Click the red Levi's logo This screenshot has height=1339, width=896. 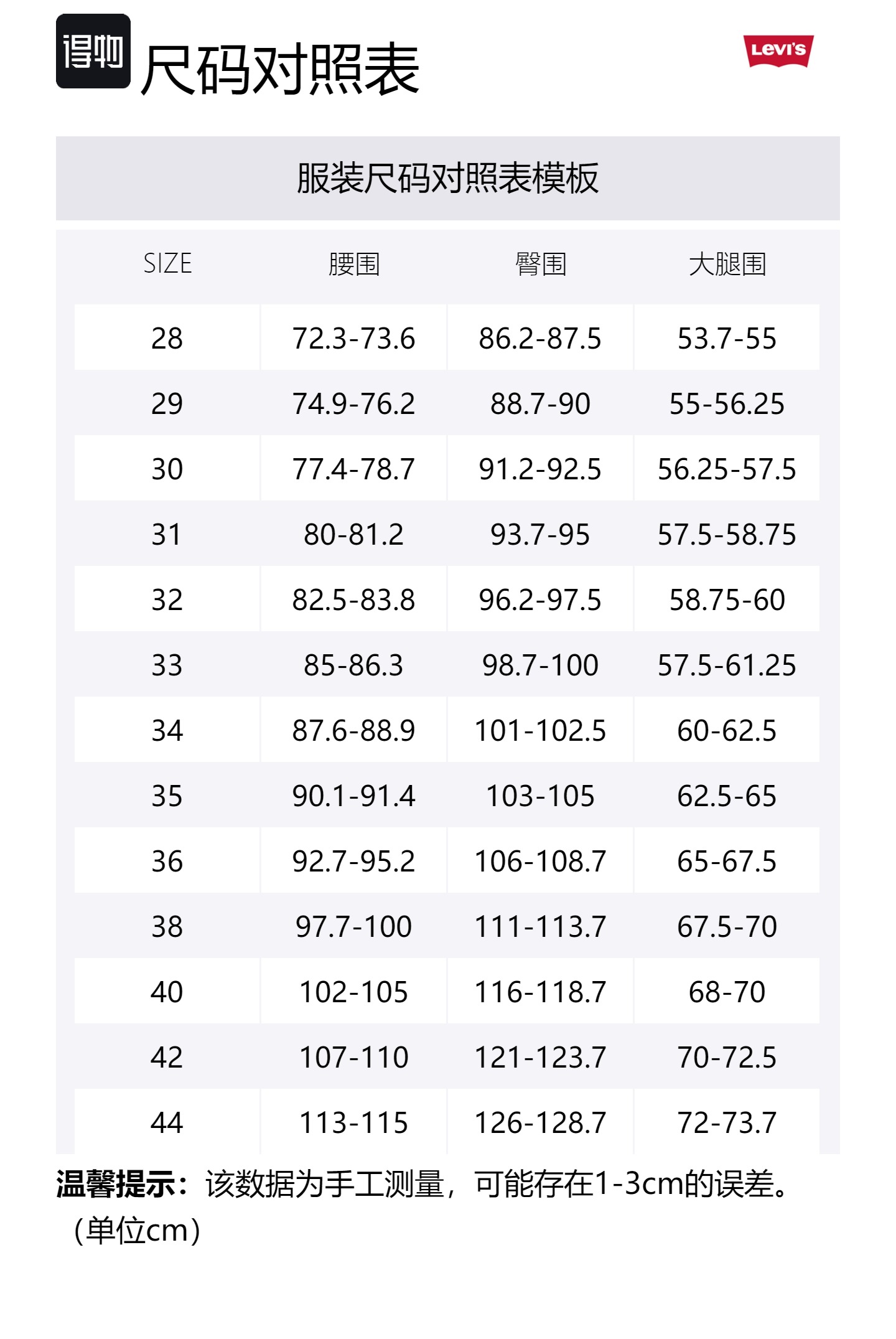(778, 50)
